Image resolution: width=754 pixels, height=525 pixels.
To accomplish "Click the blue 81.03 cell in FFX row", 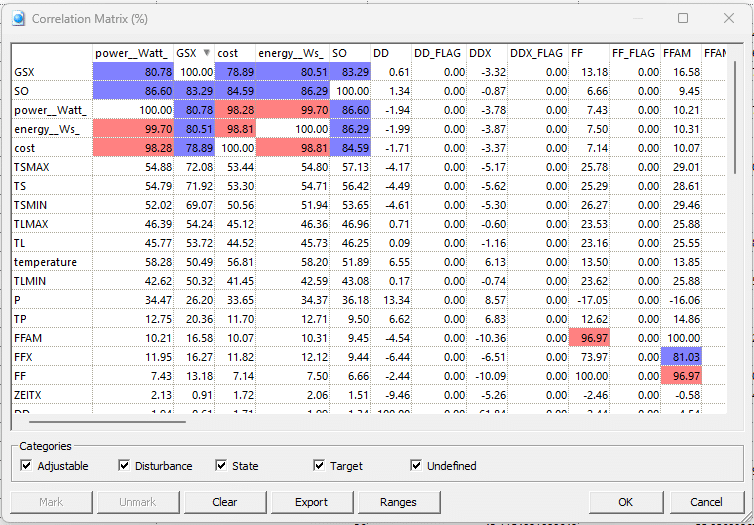I will click(682, 357).
